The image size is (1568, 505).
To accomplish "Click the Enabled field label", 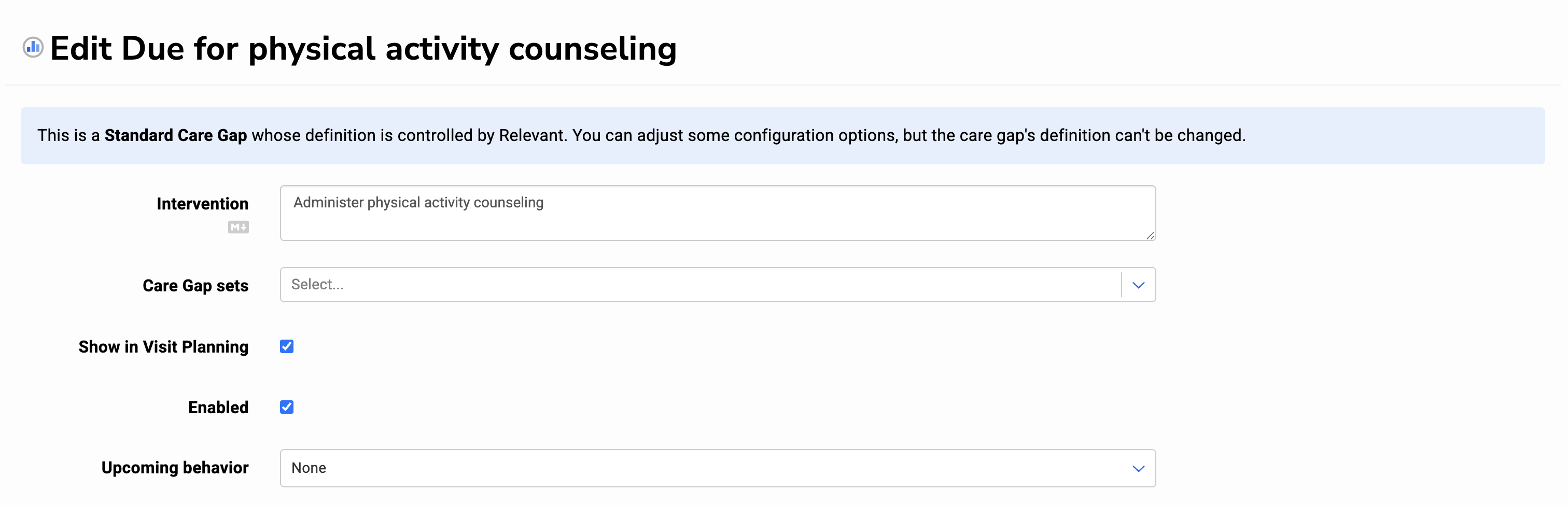I will [218, 408].
